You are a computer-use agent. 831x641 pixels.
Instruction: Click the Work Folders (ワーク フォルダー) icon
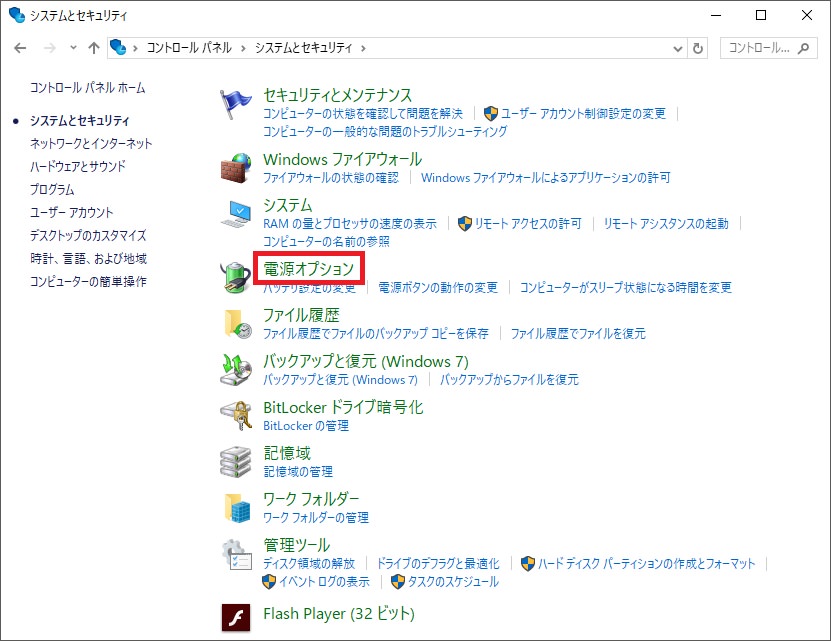pyautogui.click(x=236, y=508)
